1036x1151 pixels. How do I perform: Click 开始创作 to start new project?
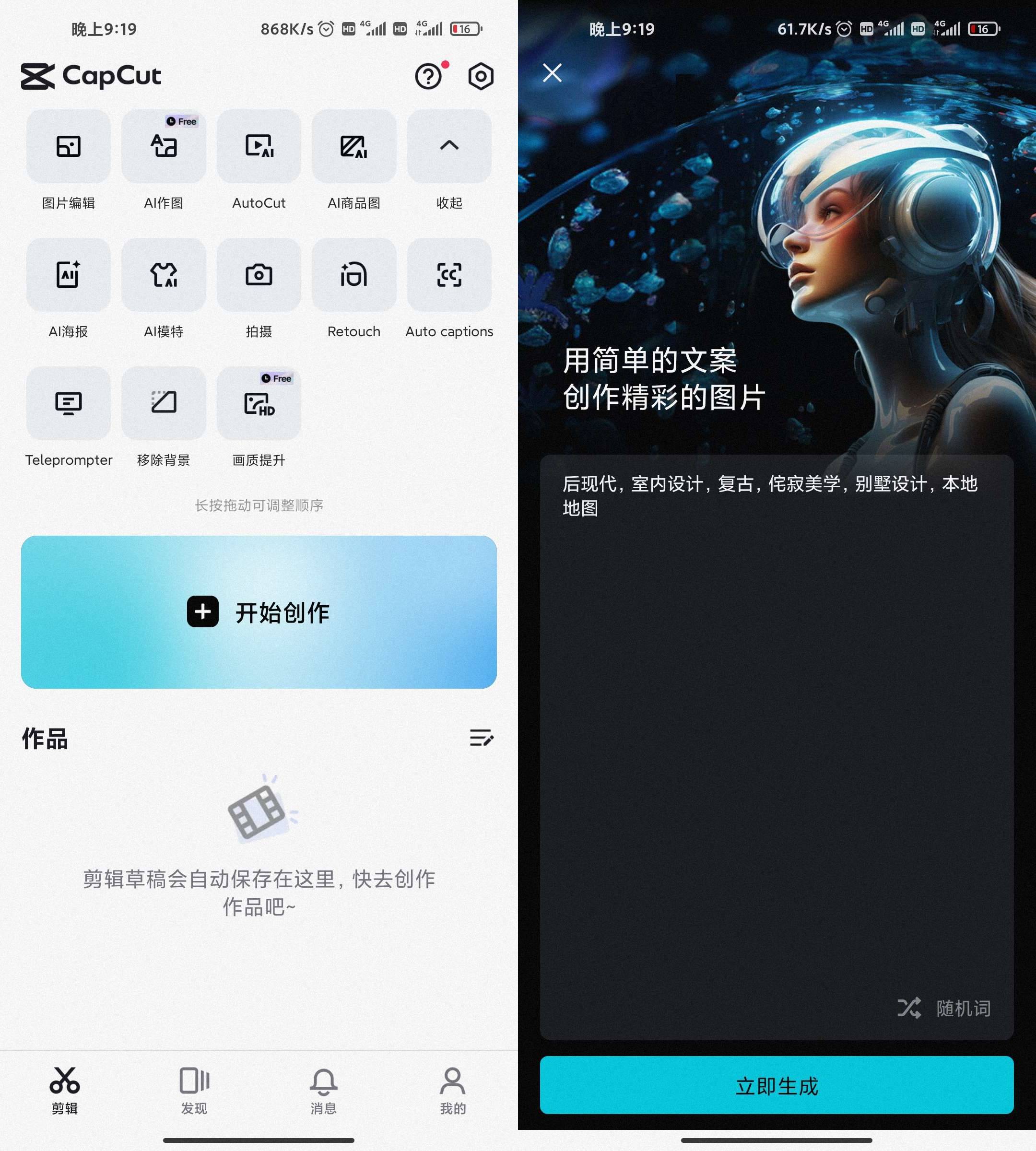coord(259,612)
